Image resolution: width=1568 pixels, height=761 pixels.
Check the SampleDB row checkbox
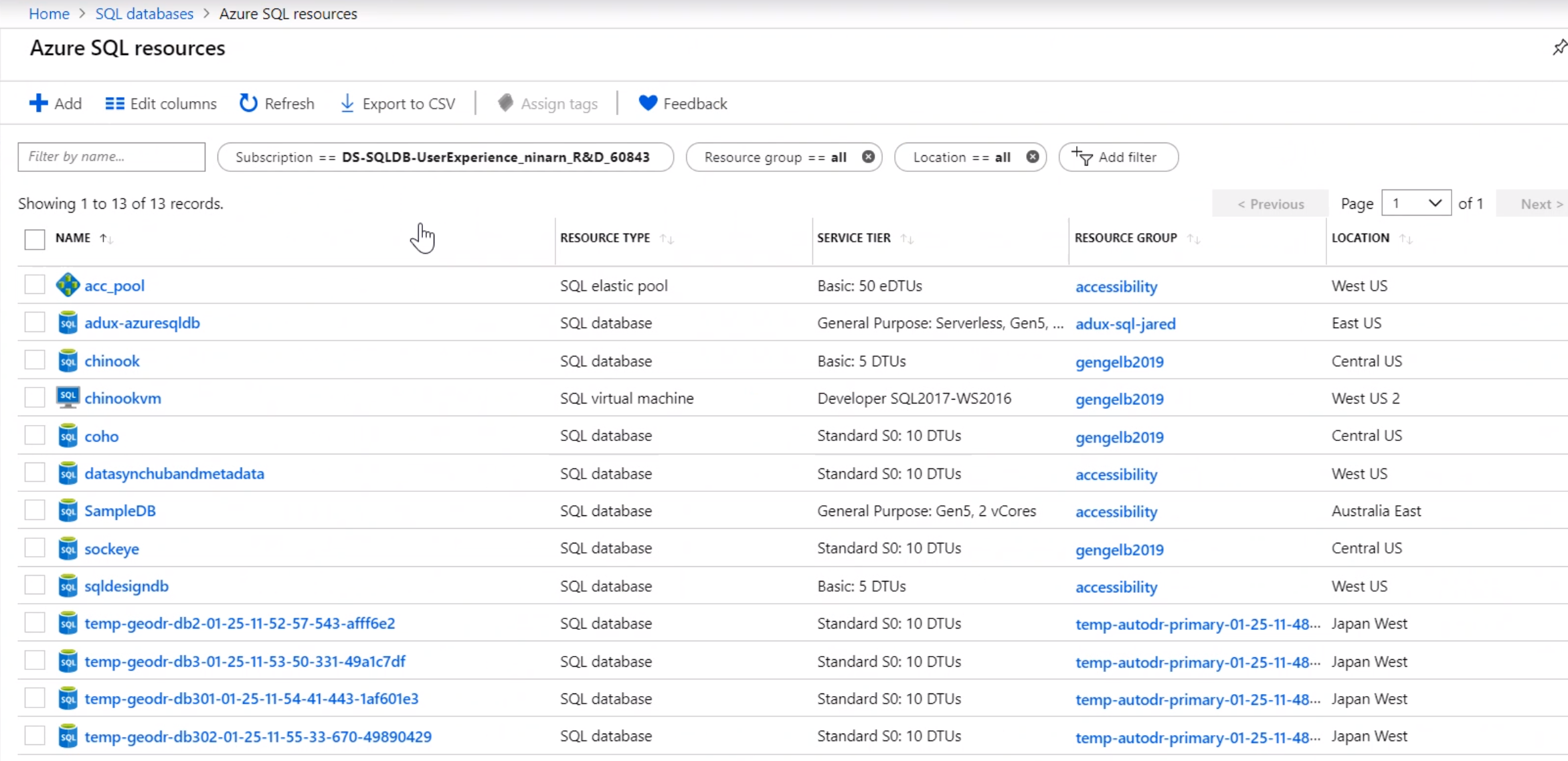[35, 510]
